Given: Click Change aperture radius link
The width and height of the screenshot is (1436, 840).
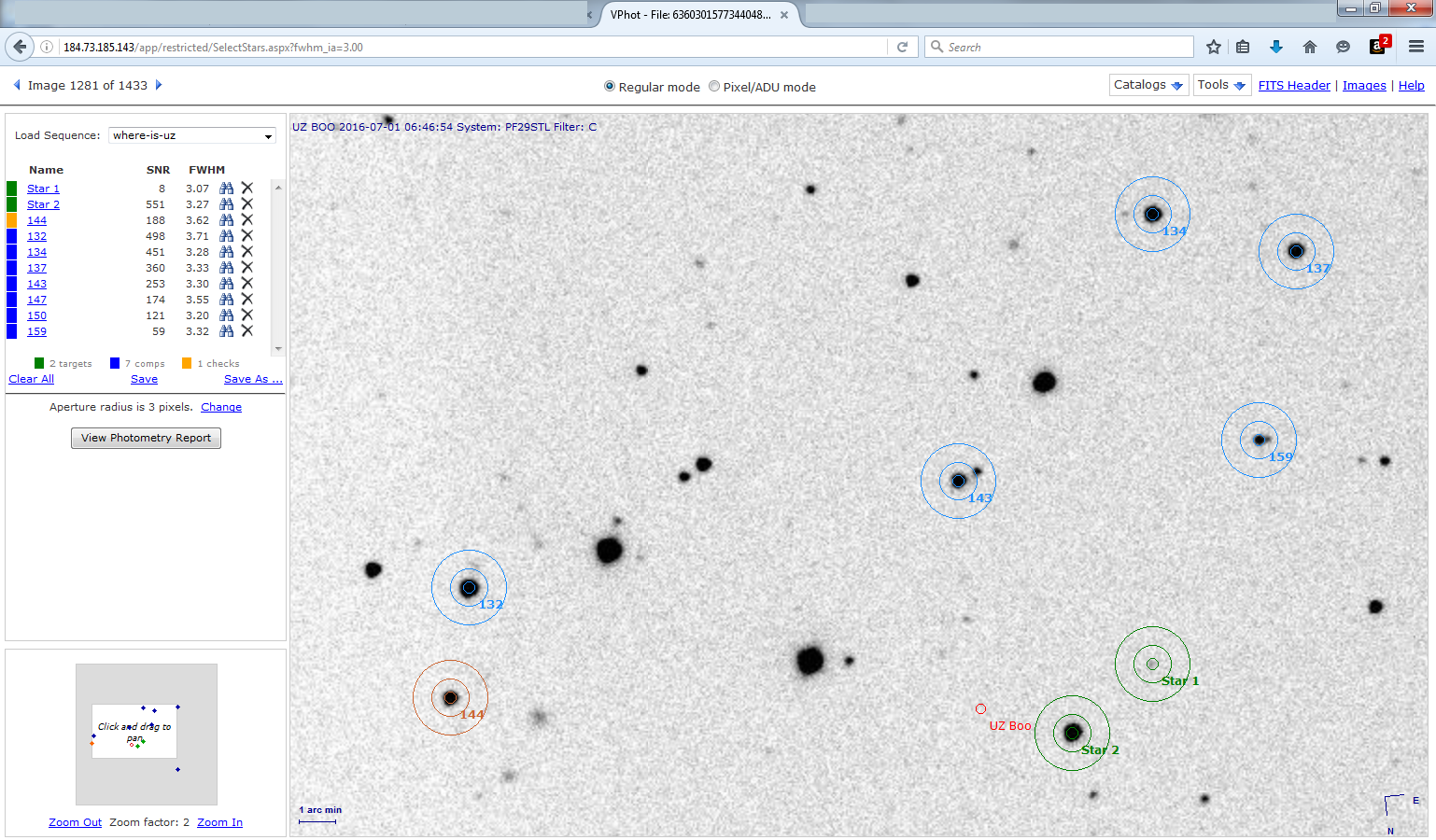Looking at the screenshot, I should tap(221, 407).
